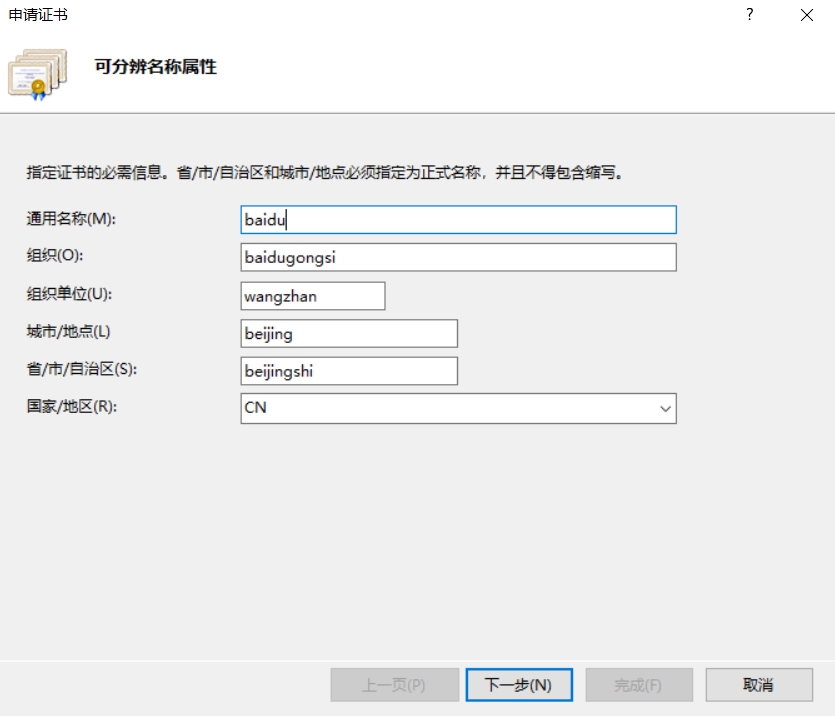Click the 组织(O): label

point(55,256)
